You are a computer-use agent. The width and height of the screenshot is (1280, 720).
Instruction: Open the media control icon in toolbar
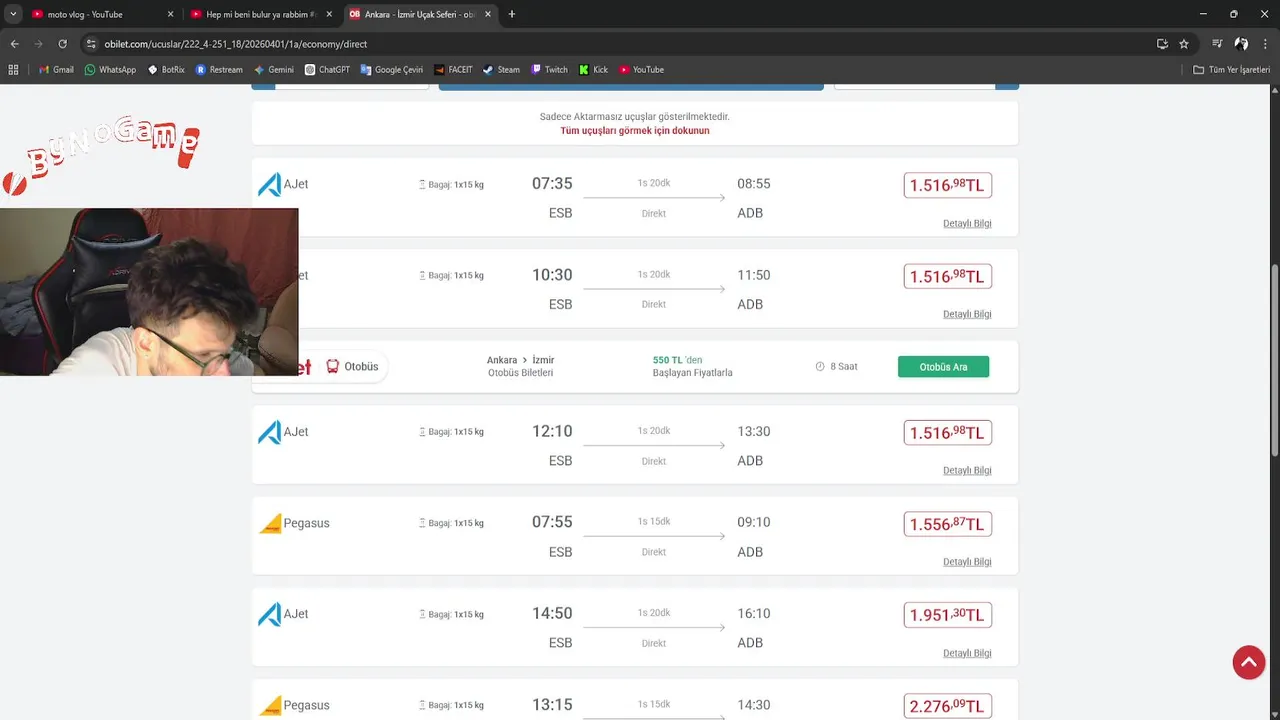tap(1217, 44)
